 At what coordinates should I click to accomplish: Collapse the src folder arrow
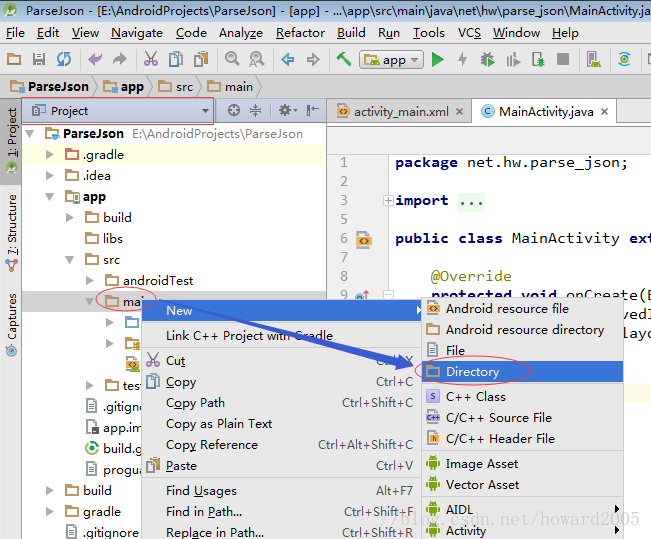70,260
